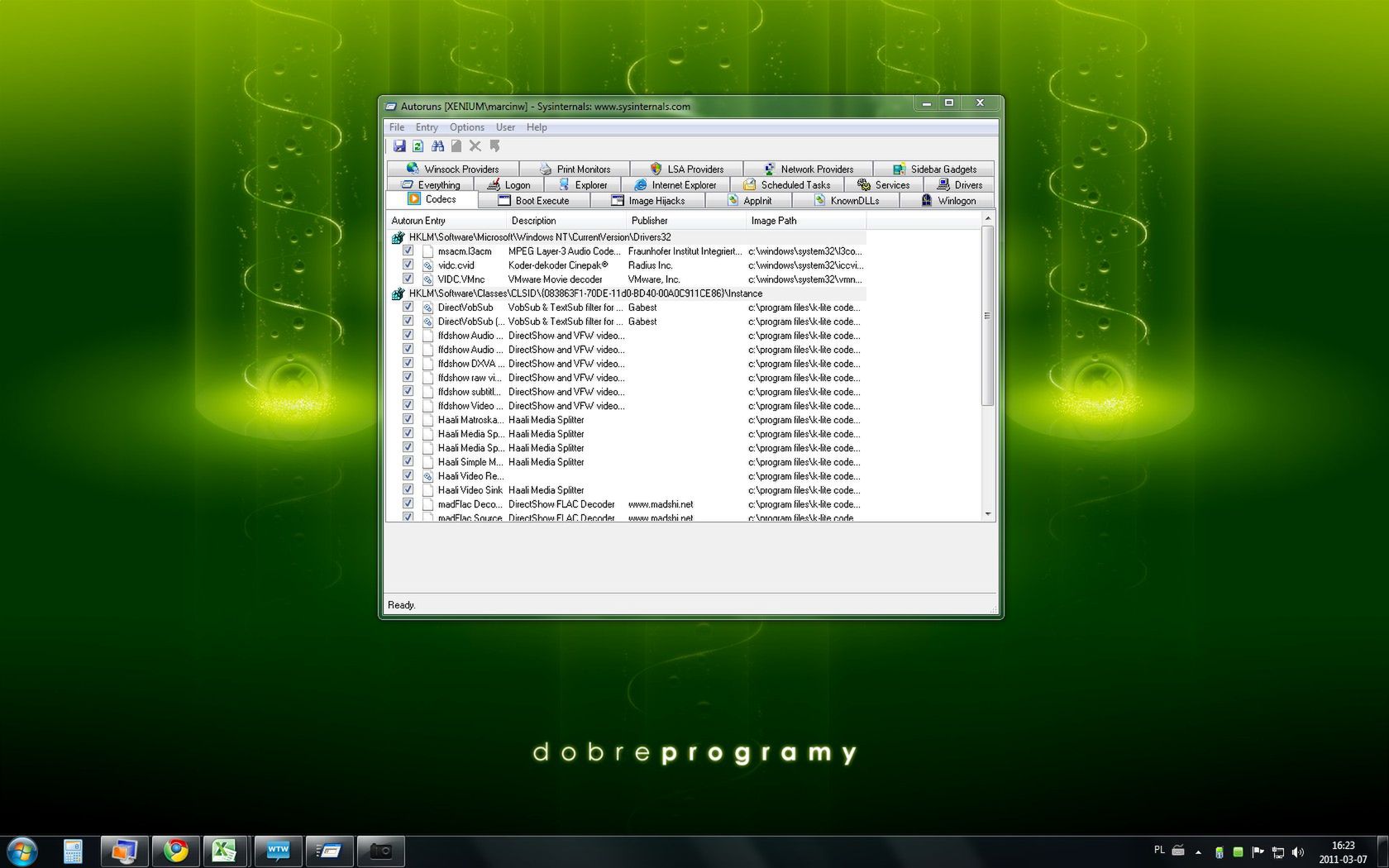Sort by Image Path column header

tap(806, 221)
